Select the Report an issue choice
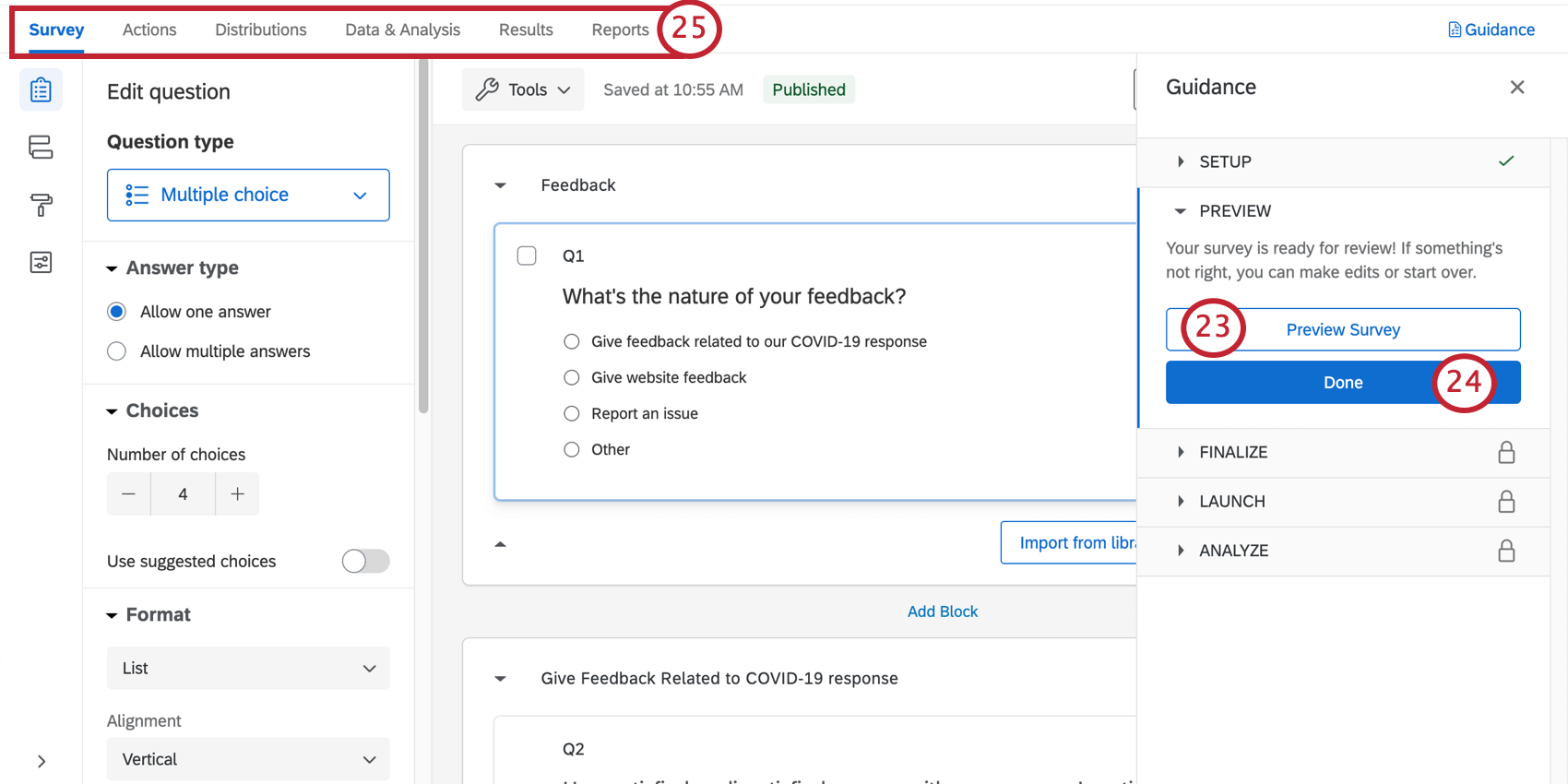Screen dimensions: 1568x784 [x=572, y=413]
